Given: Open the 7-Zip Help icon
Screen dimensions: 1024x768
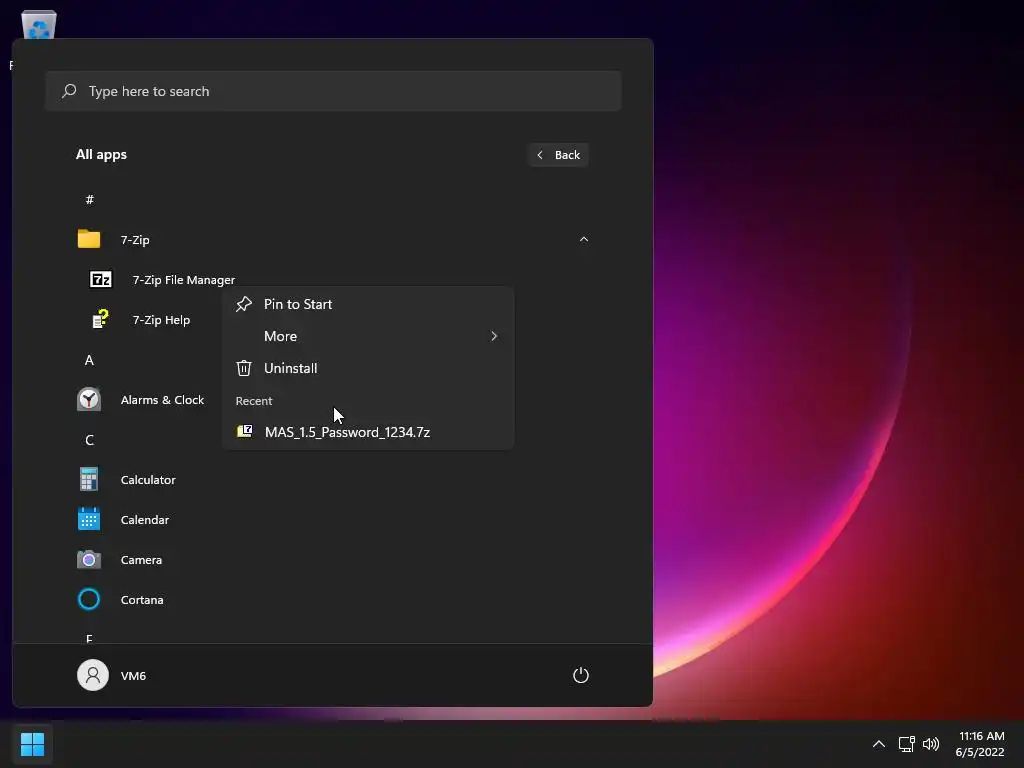Looking at the screenshot, I should tap(101, 319).
